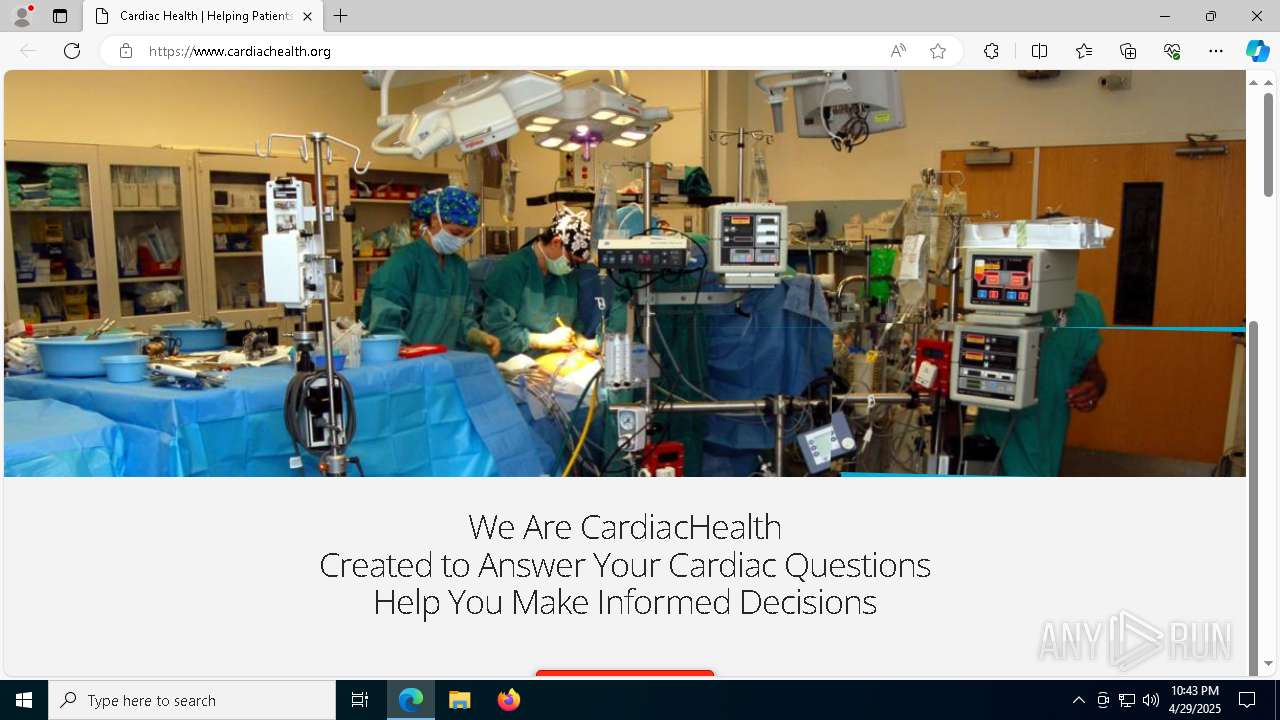The height and width of the screenshot is (720, 1280).
Task: Click the operating room hero image
Action: 625,273
